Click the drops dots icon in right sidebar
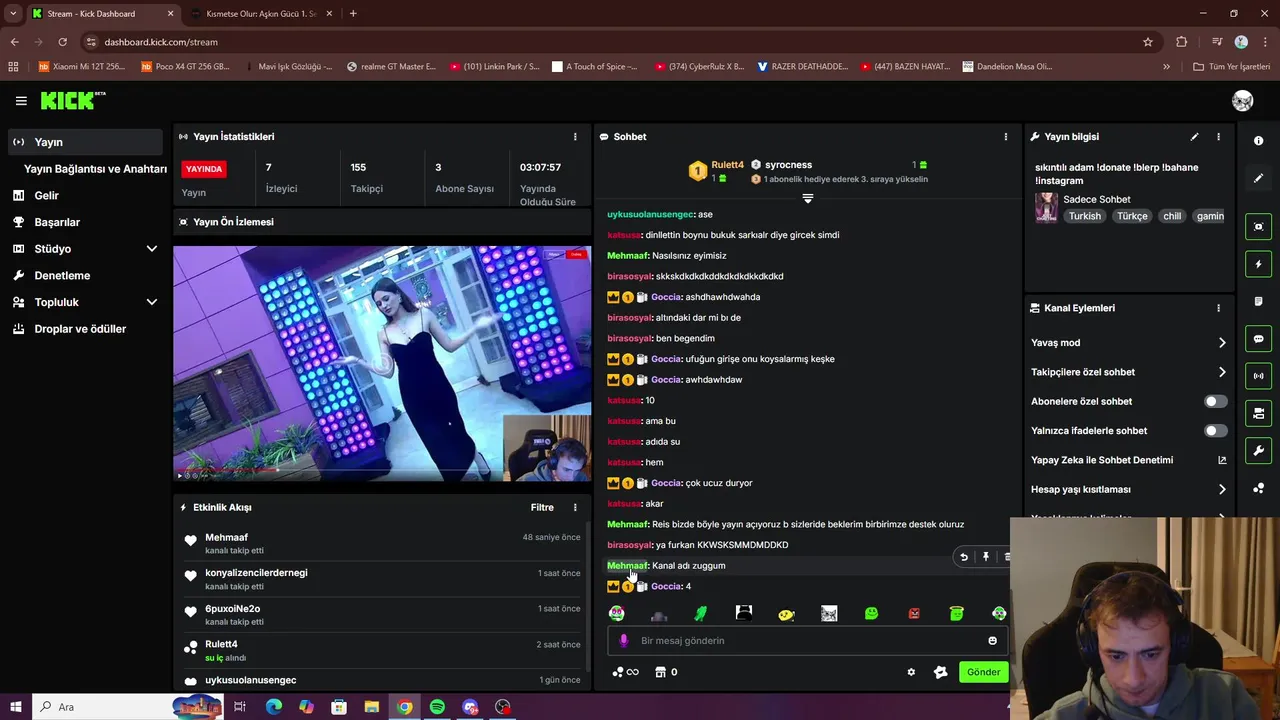 pyautogui.click(x=1259, y=488)
